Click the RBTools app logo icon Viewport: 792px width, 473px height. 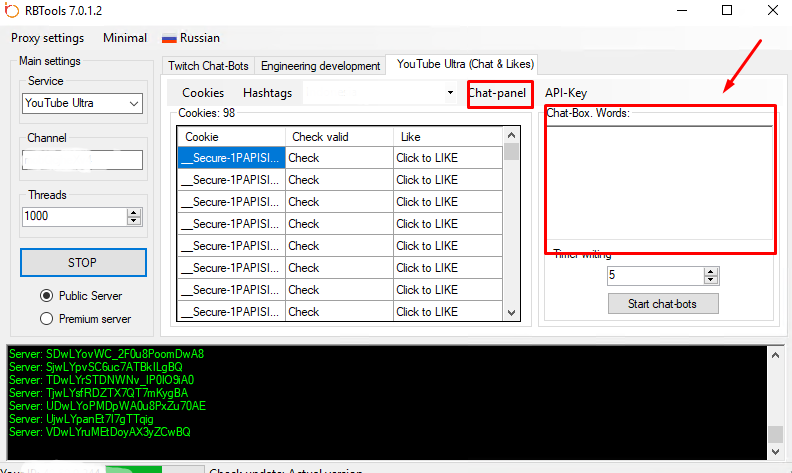(13, 10)
